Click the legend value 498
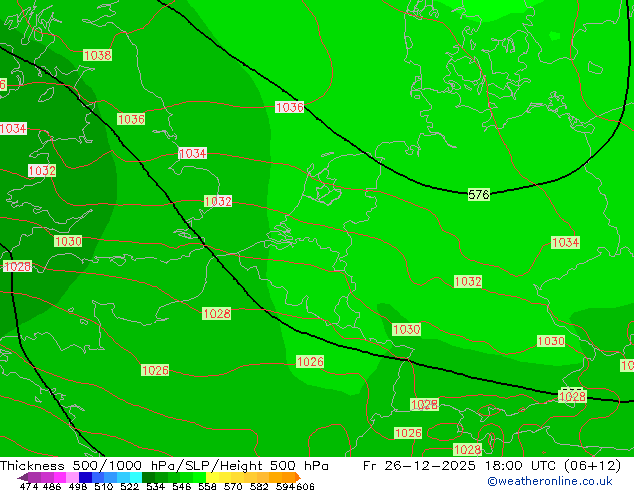 (x=78, y=486)
